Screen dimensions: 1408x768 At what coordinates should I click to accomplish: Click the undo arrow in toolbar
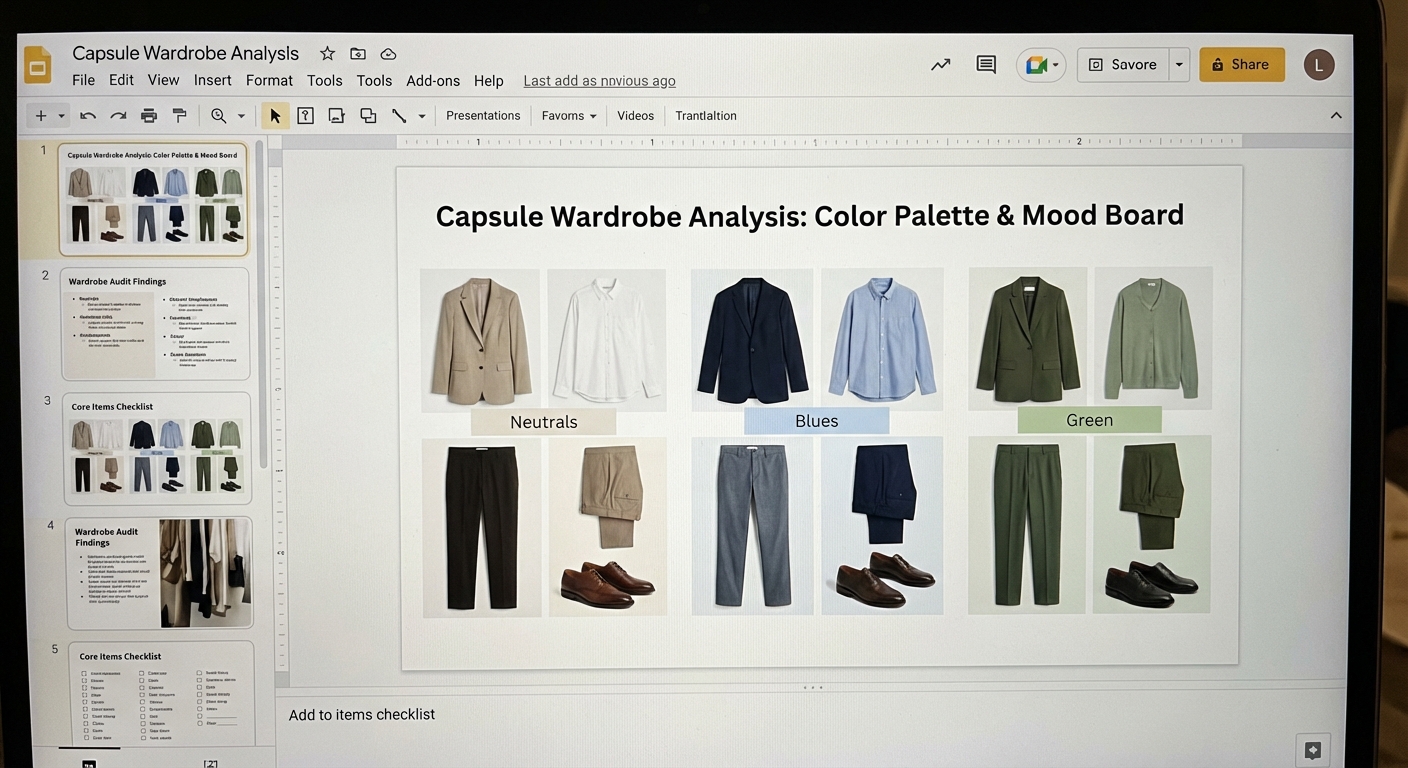click(x=88, y=116)
